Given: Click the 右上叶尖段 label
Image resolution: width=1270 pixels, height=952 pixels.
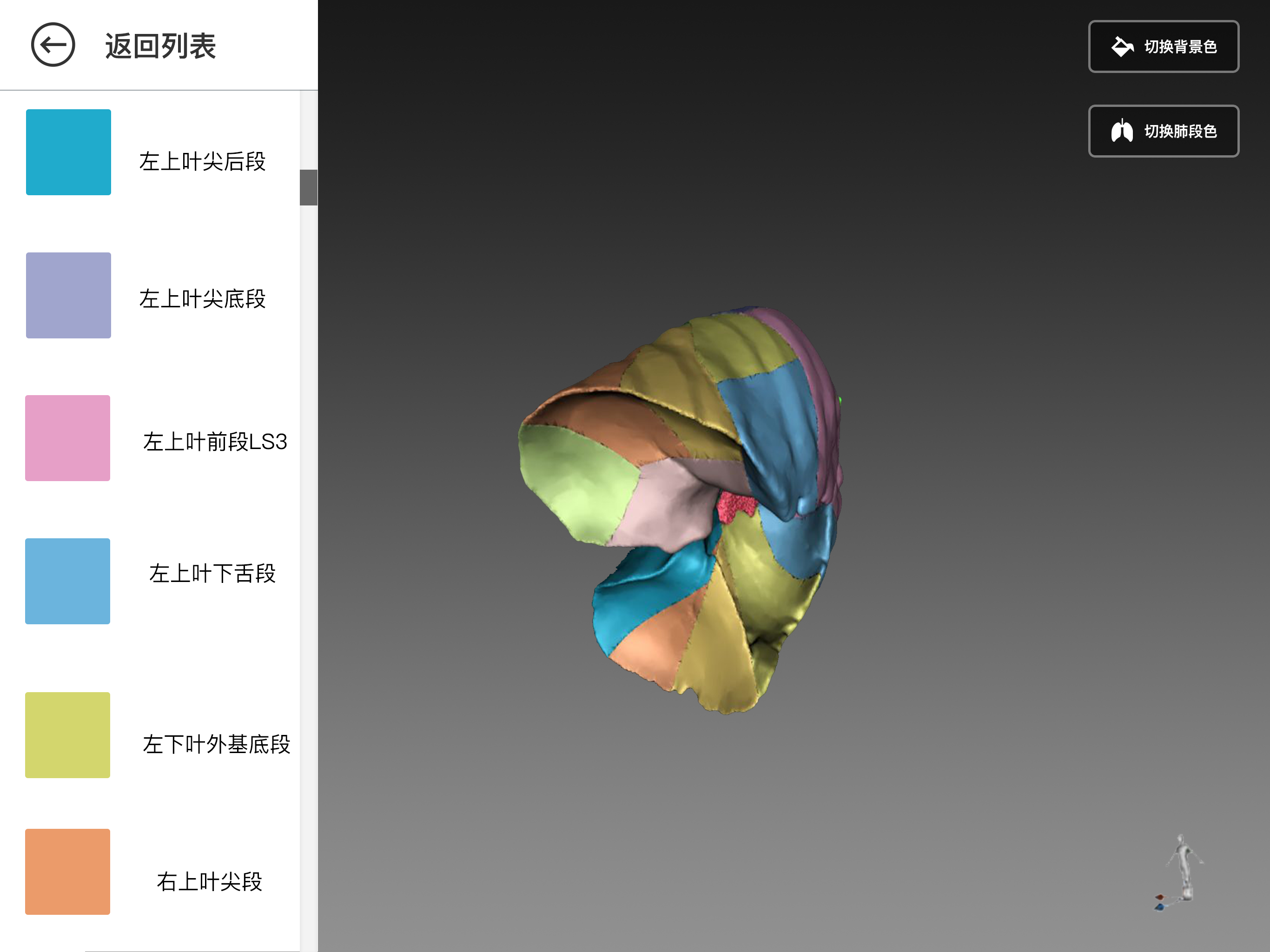Looking at the screenshot, I should pyautogui.click(x=210, y=881).
